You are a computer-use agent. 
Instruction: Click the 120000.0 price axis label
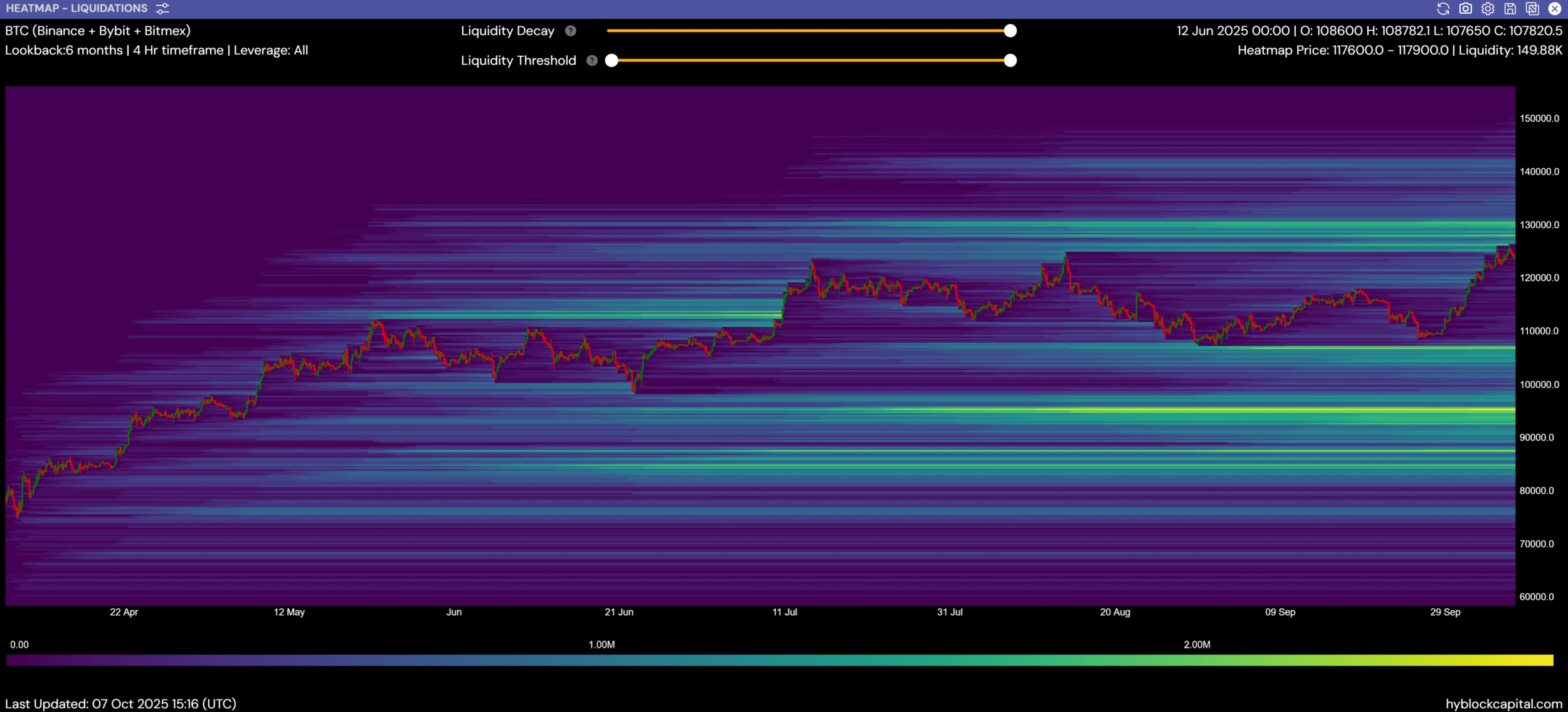pyautogui.click(x=1539, y=278)
